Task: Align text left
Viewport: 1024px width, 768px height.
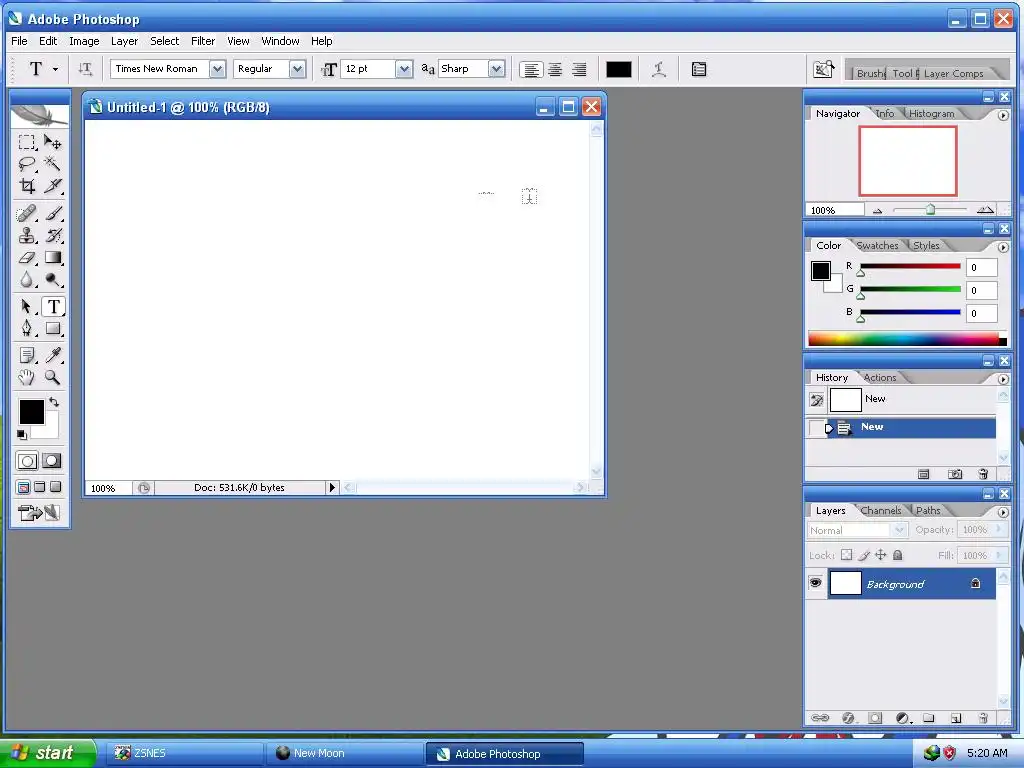Action: pos(532,69)
